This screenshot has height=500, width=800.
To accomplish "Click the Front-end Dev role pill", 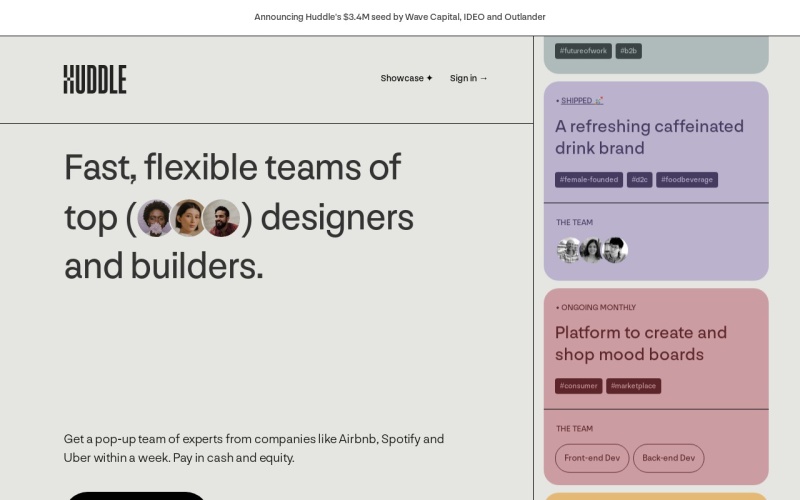I will pyautogui.click(x=592, y=458).
